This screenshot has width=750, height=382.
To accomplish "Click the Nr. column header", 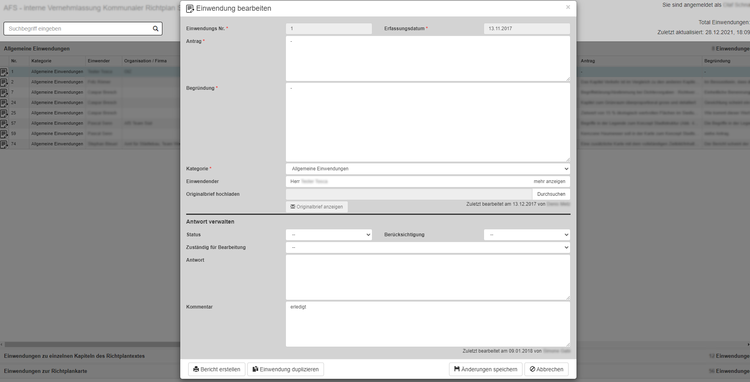I will (19, 61).
